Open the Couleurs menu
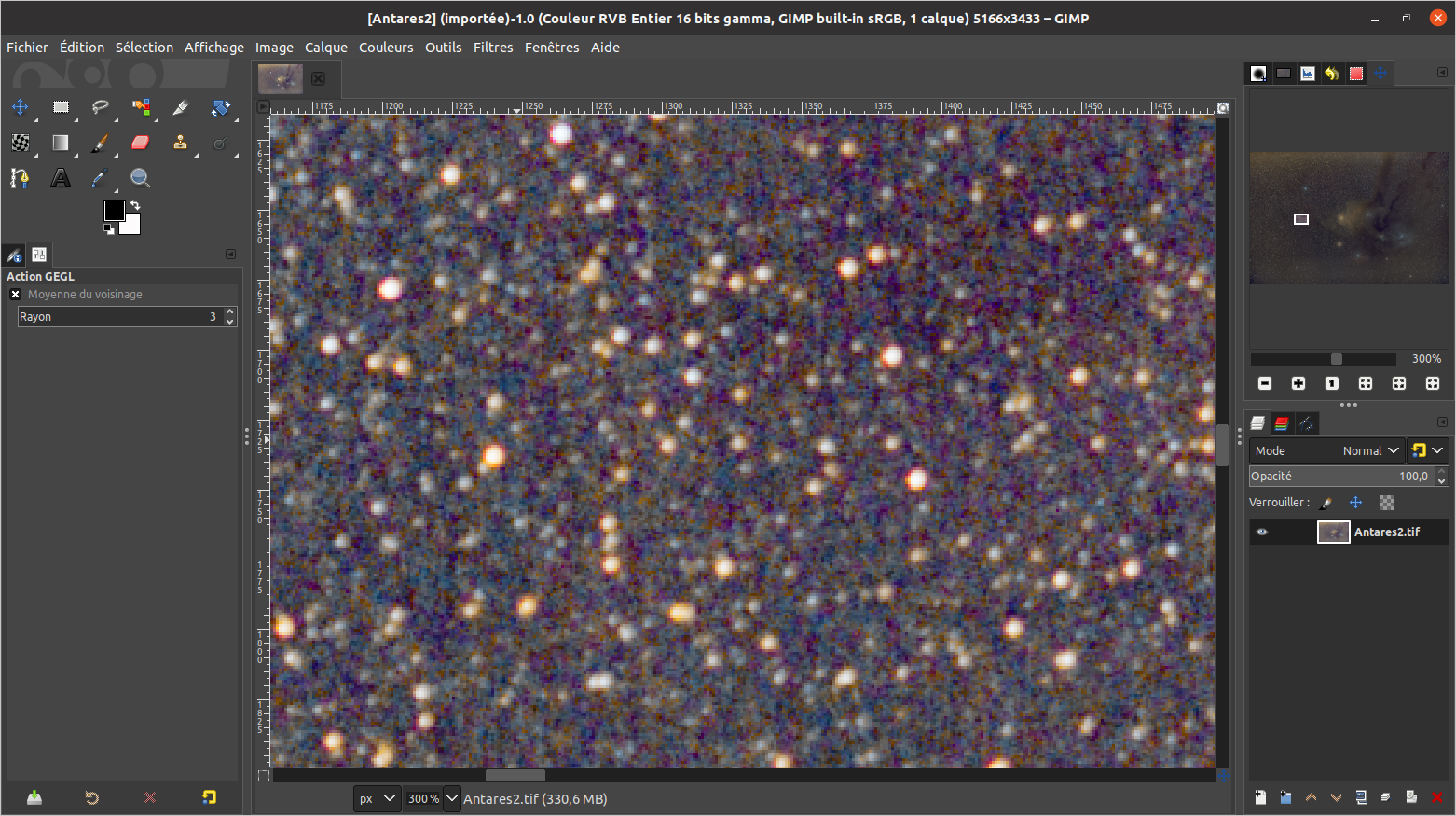1456x816 pixels. (386, 48)
